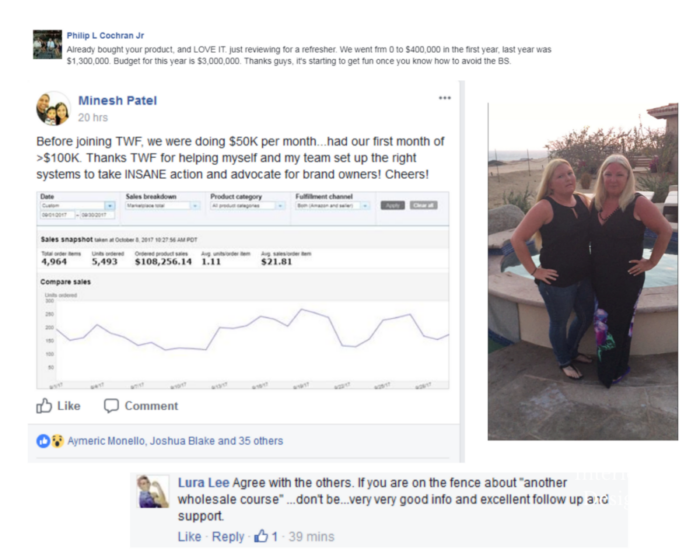Open the three-dot options menu on post

click(x=445, y=98)
